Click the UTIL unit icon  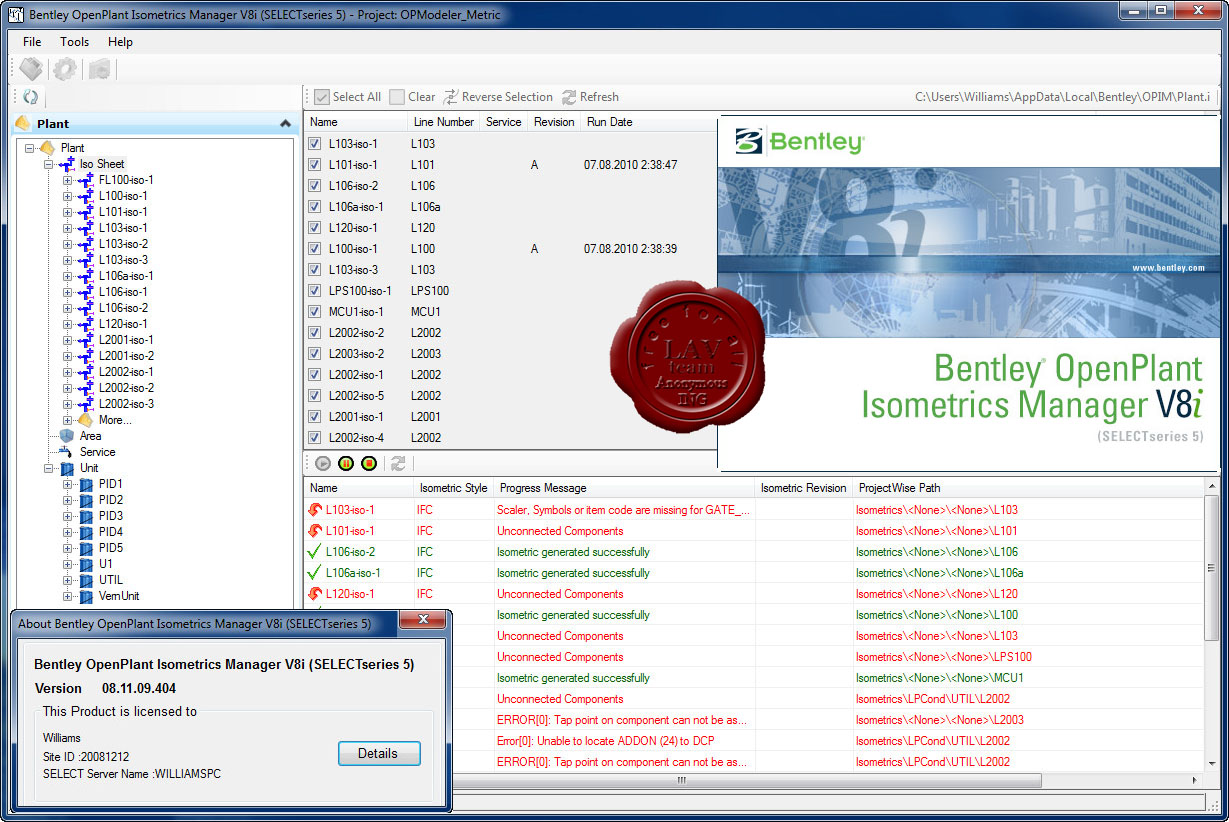pos(86,580)
